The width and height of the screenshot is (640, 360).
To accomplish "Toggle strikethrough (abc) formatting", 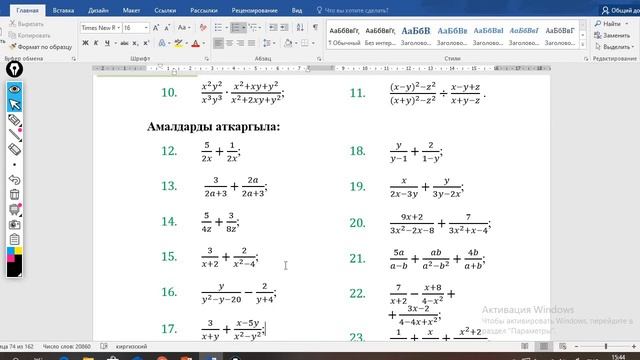I will (124, 43).
